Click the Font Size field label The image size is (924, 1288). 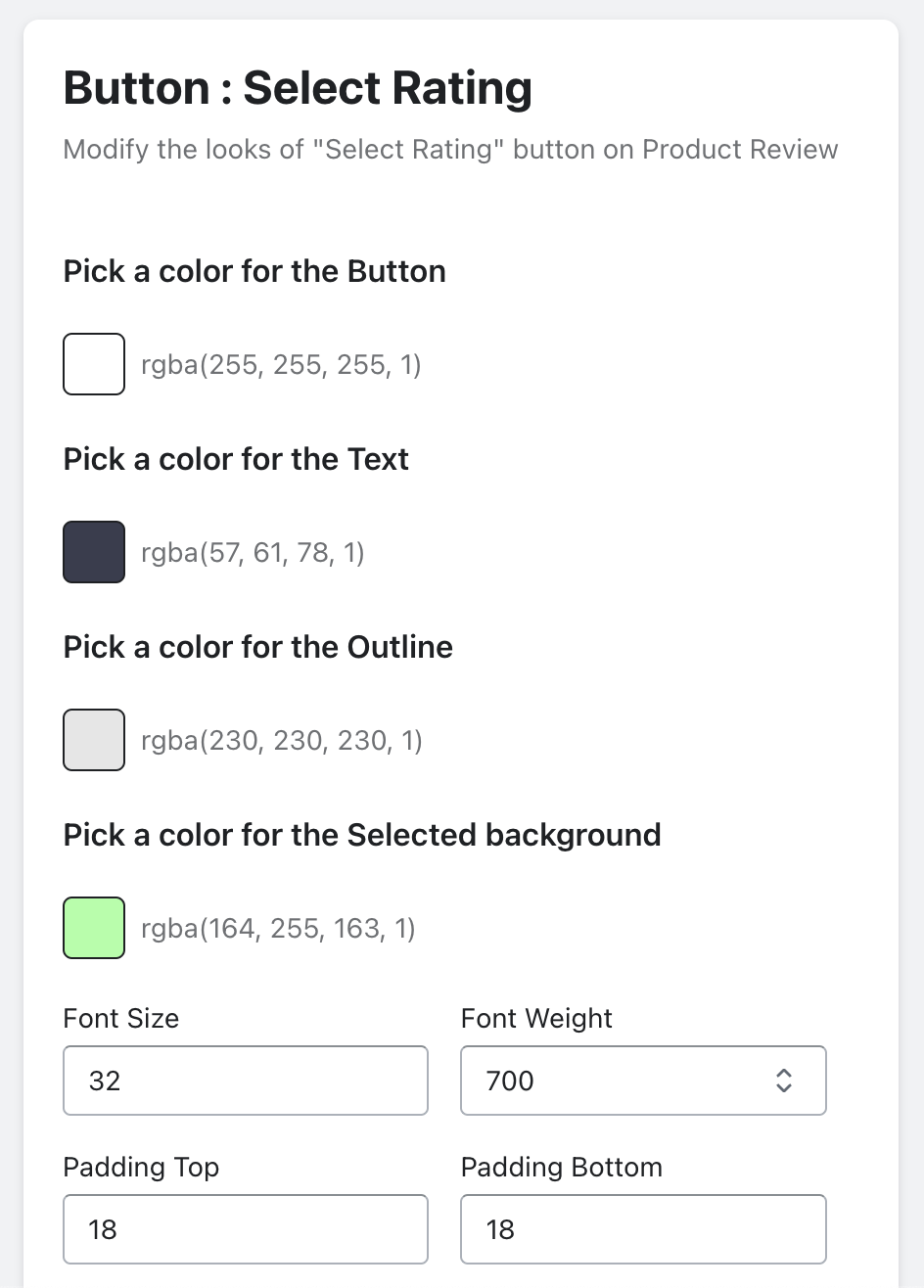(121, 1019)
